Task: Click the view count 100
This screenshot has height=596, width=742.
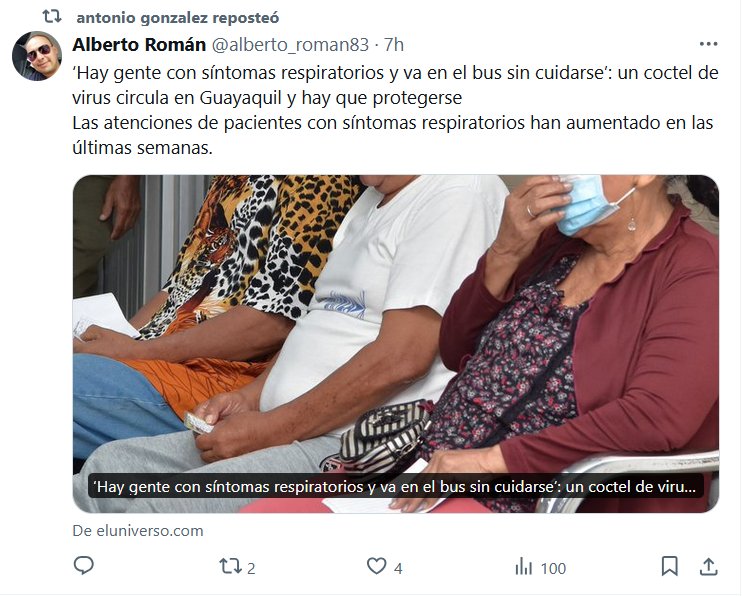Action: pyautogui.click(x=553, y=568)
